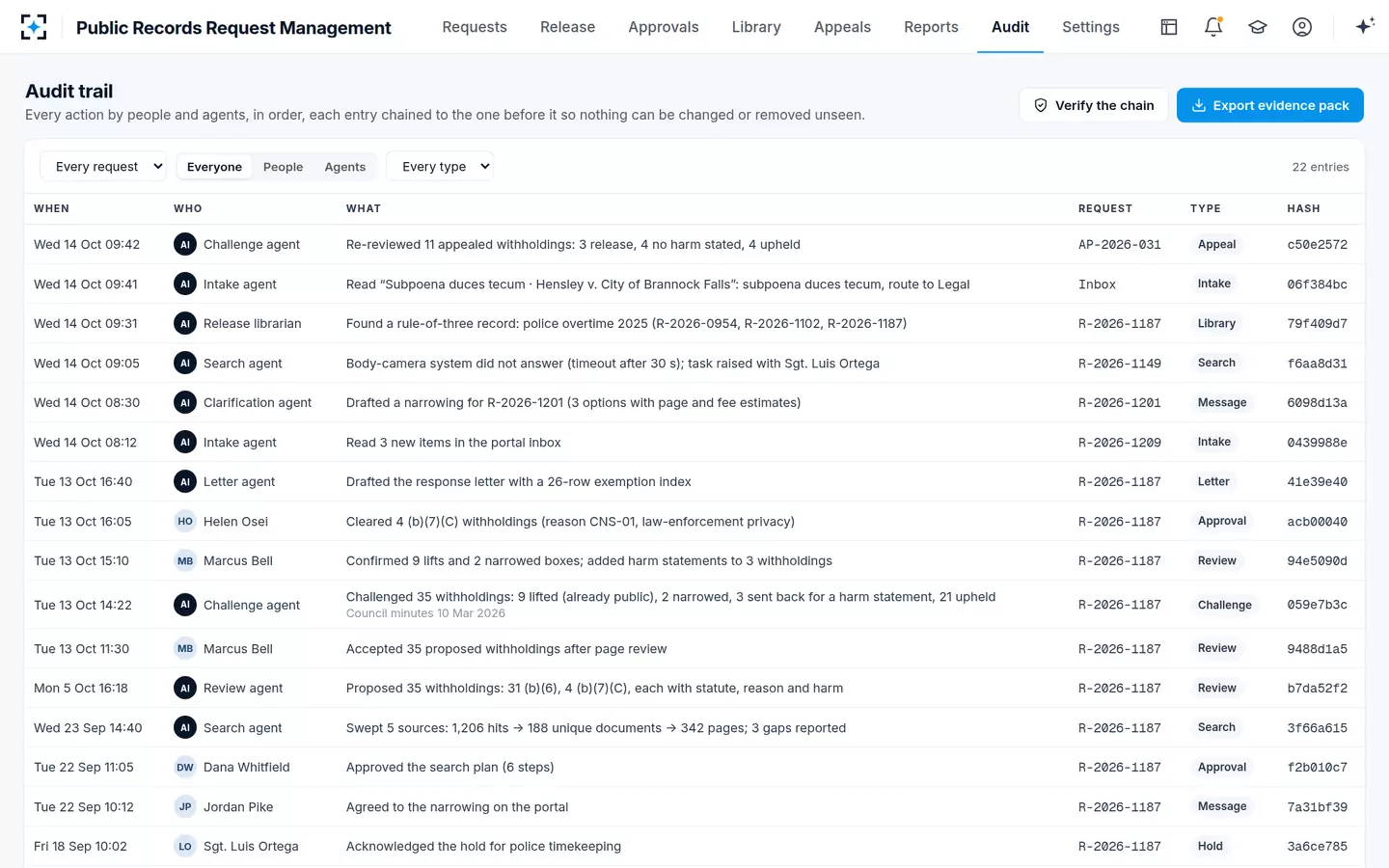Screen dimensions: 1389x868
Task: Open the layout panel icon
Action: [x=1169, y=27]
